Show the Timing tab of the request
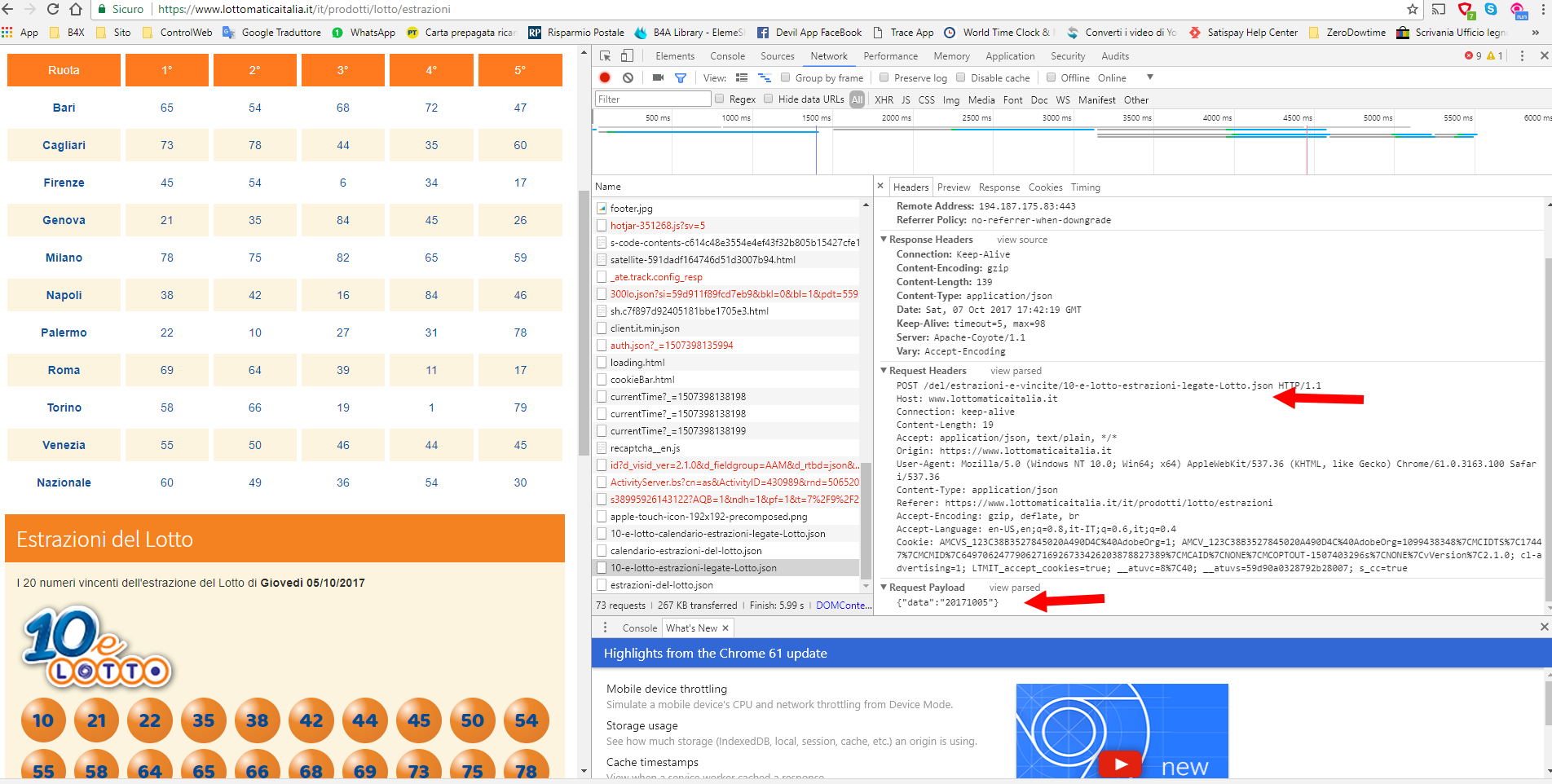The image size is (1552, 784). point(1085,187)
